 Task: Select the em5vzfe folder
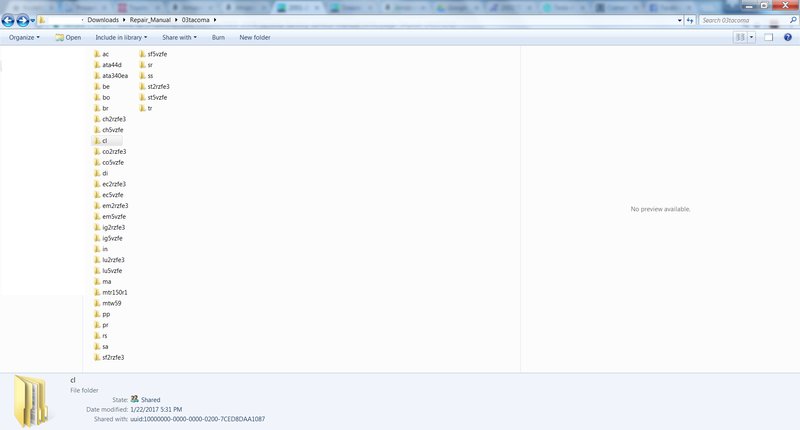click(110, 217)
